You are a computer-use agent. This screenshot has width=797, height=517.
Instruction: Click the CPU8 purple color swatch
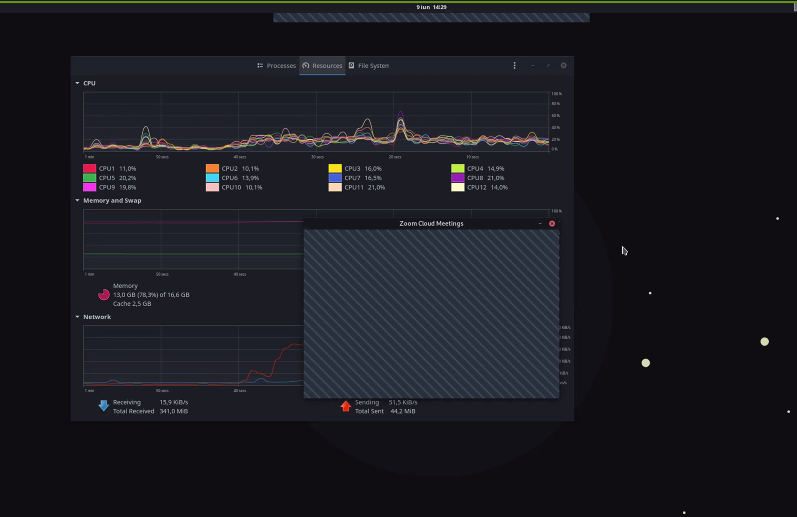[x=457, y=178]
